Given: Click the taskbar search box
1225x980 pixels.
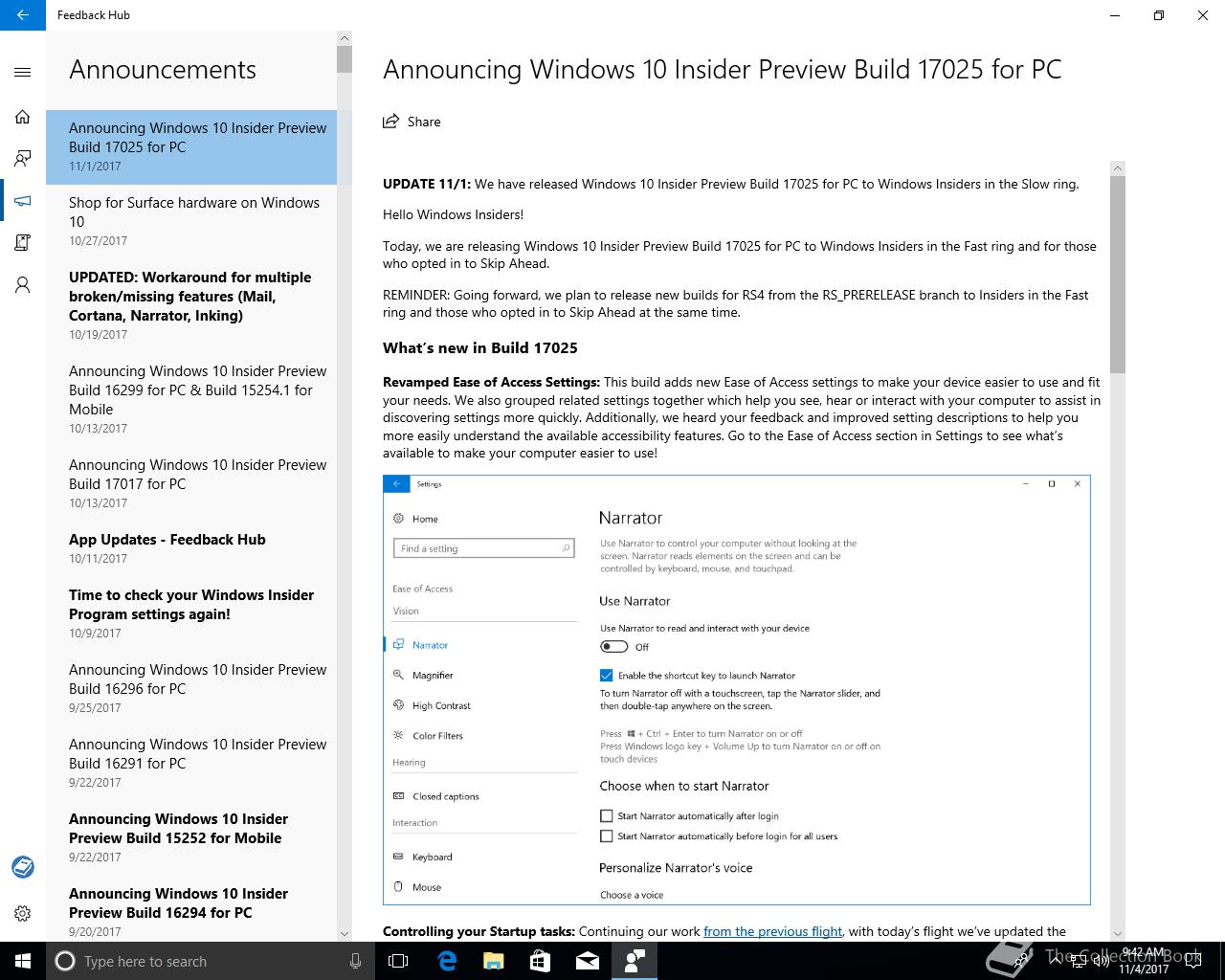Looking at the screenshot, I should coord(210,961).
